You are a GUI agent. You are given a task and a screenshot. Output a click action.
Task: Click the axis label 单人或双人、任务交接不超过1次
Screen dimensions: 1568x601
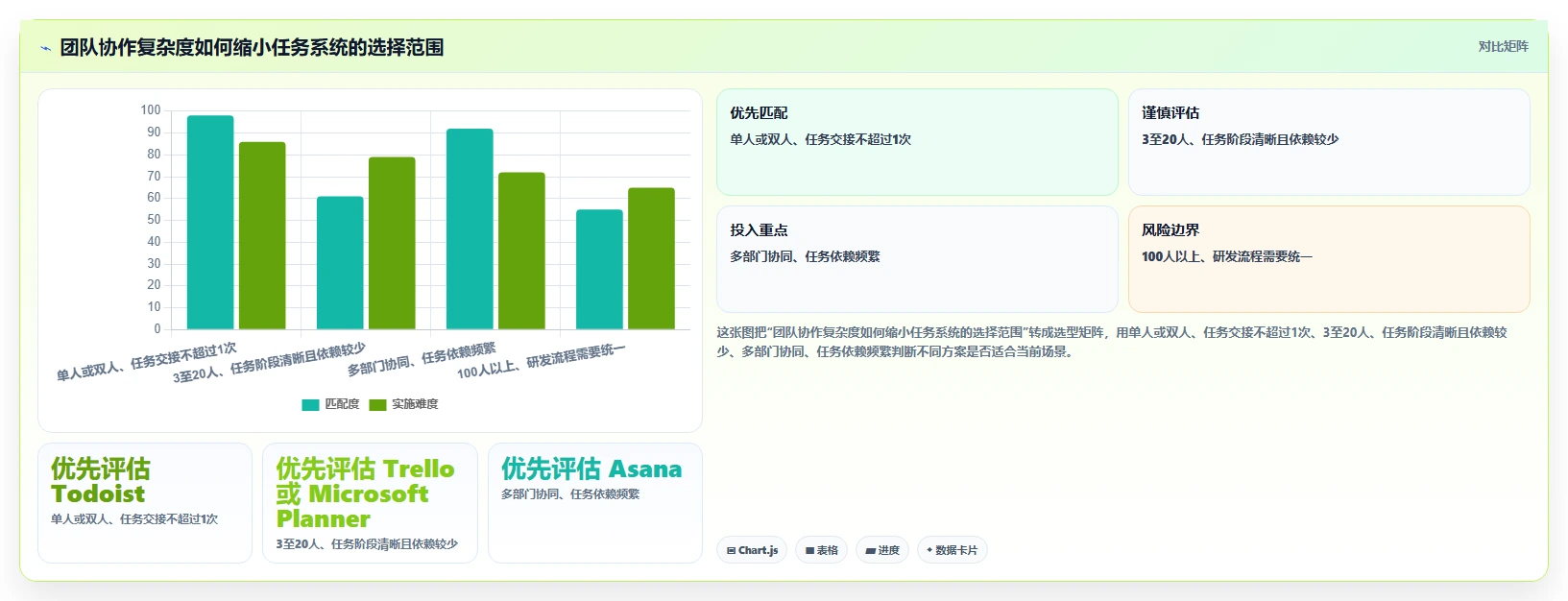point(146,362)
